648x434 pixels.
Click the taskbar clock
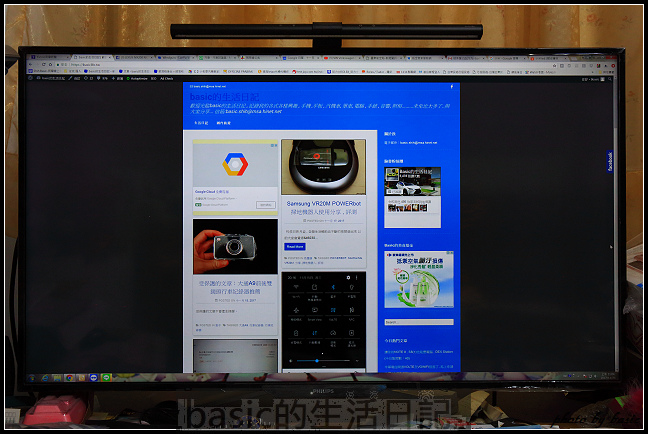(608, 375)
